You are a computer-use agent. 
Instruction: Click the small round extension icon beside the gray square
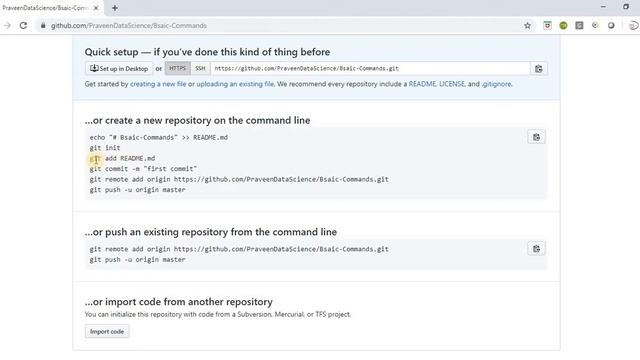(x=595, y=25)
